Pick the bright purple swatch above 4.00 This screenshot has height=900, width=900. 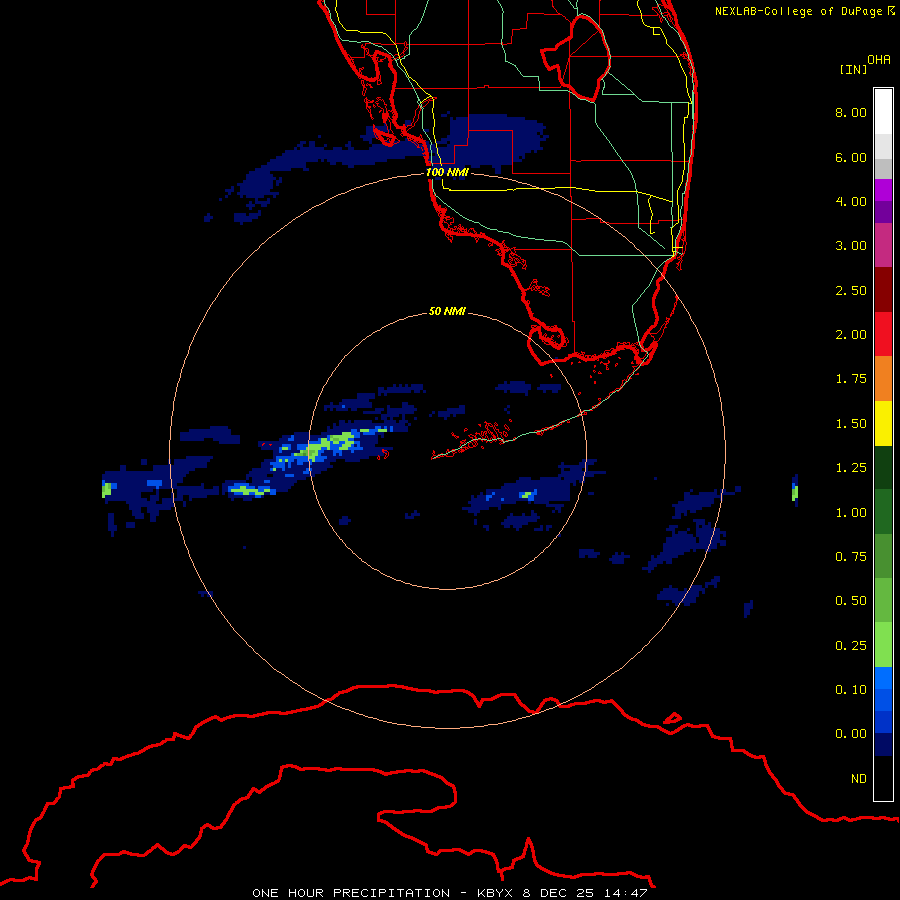[883, 190]
